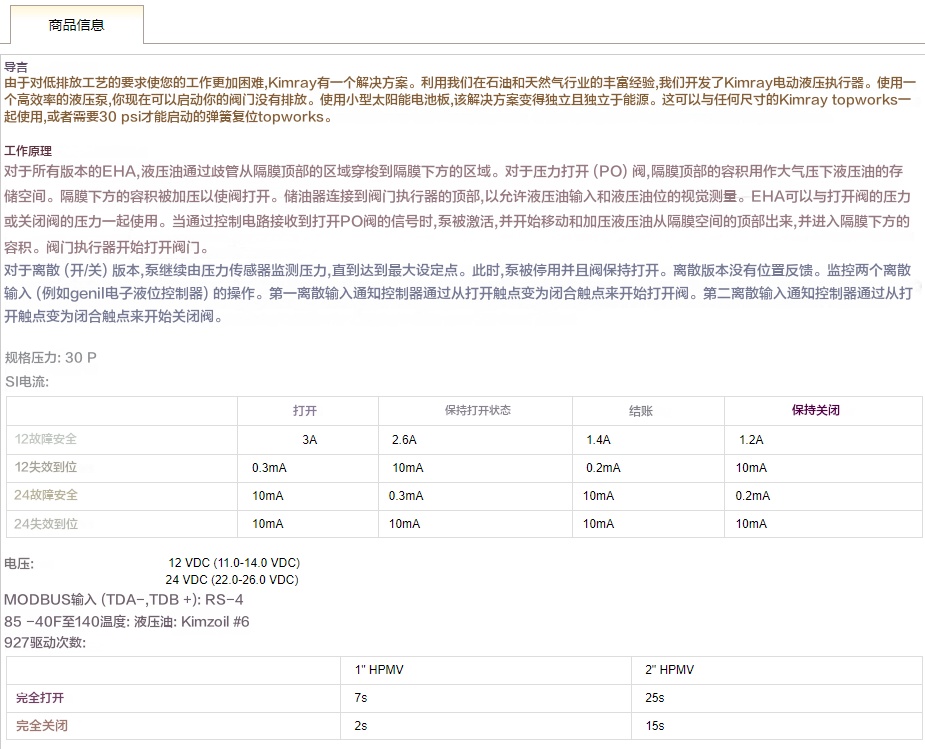925x749 pixels.
Task: Click 10mA under 打开 in 24失效到位 row
Action: 268,524
